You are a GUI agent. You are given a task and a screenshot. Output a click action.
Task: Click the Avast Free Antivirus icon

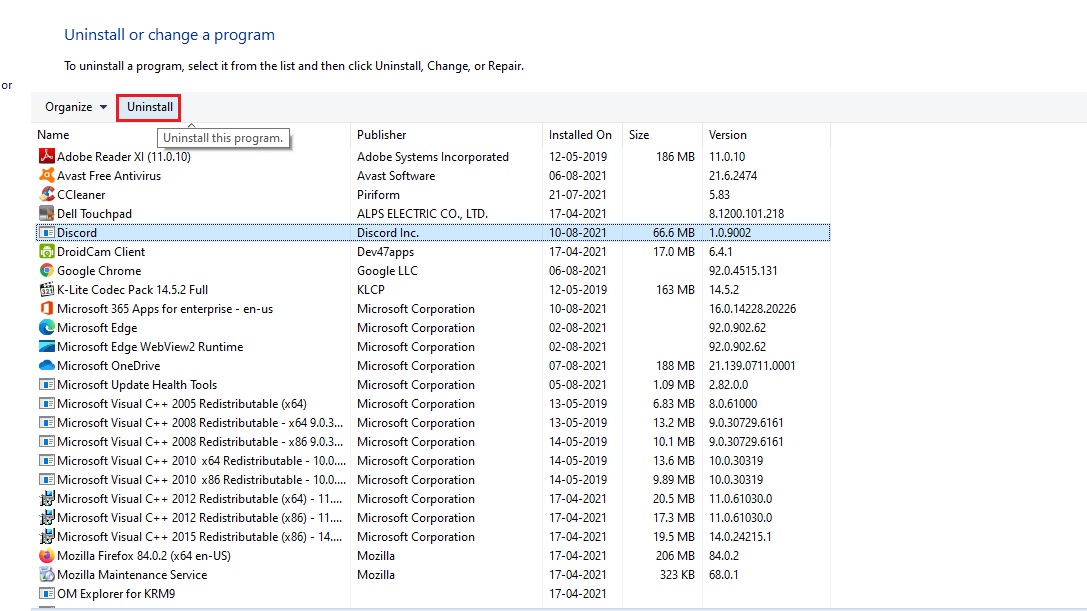pos(46,175)
